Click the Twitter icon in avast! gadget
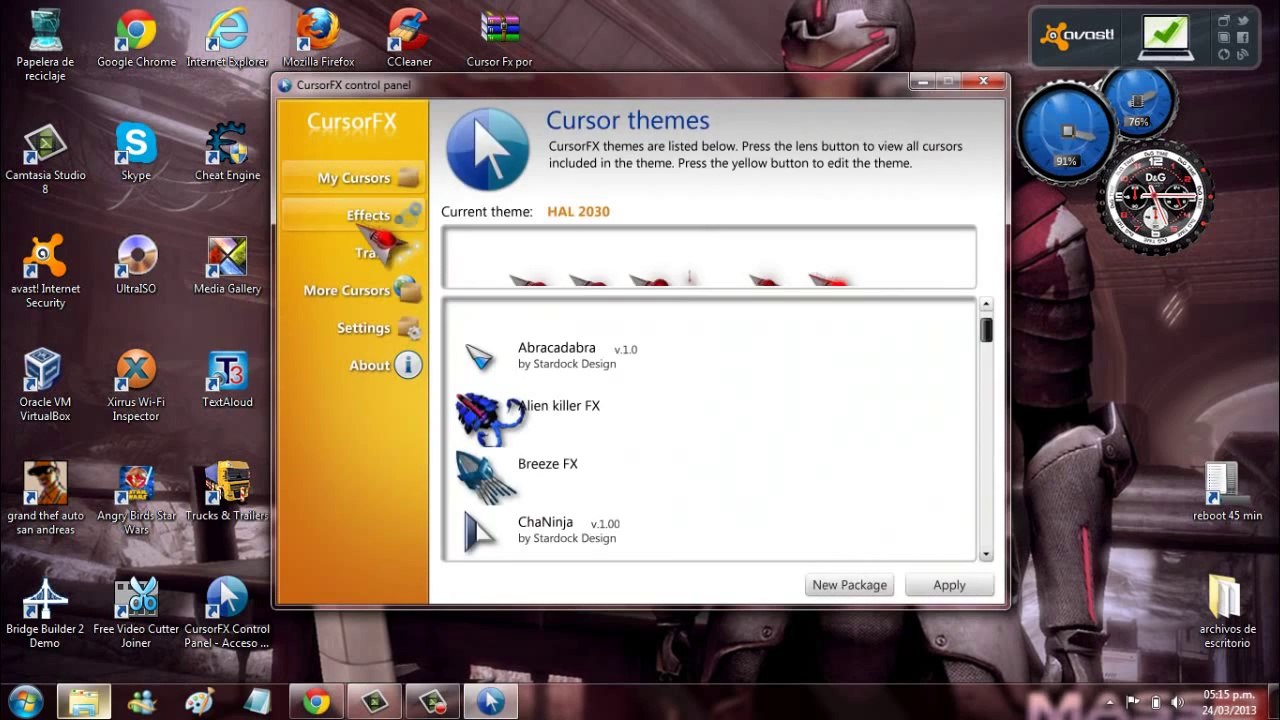Viewport: 1280px width, 720px height. 1243,21
